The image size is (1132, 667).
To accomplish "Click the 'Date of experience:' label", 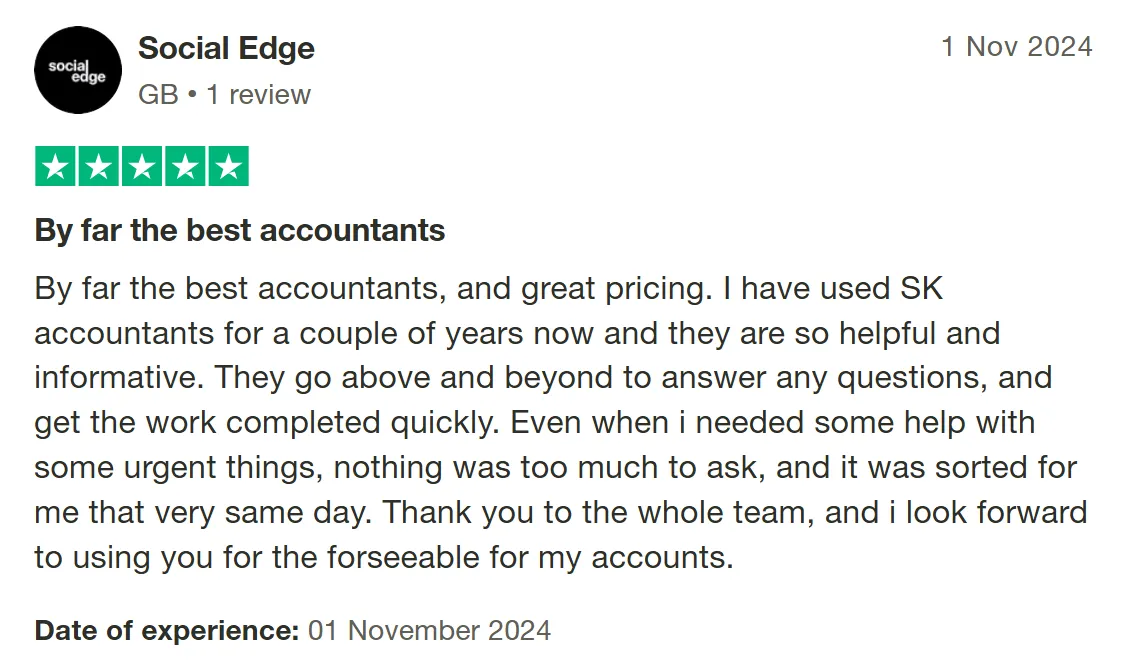I will click(x=167, y=631).
